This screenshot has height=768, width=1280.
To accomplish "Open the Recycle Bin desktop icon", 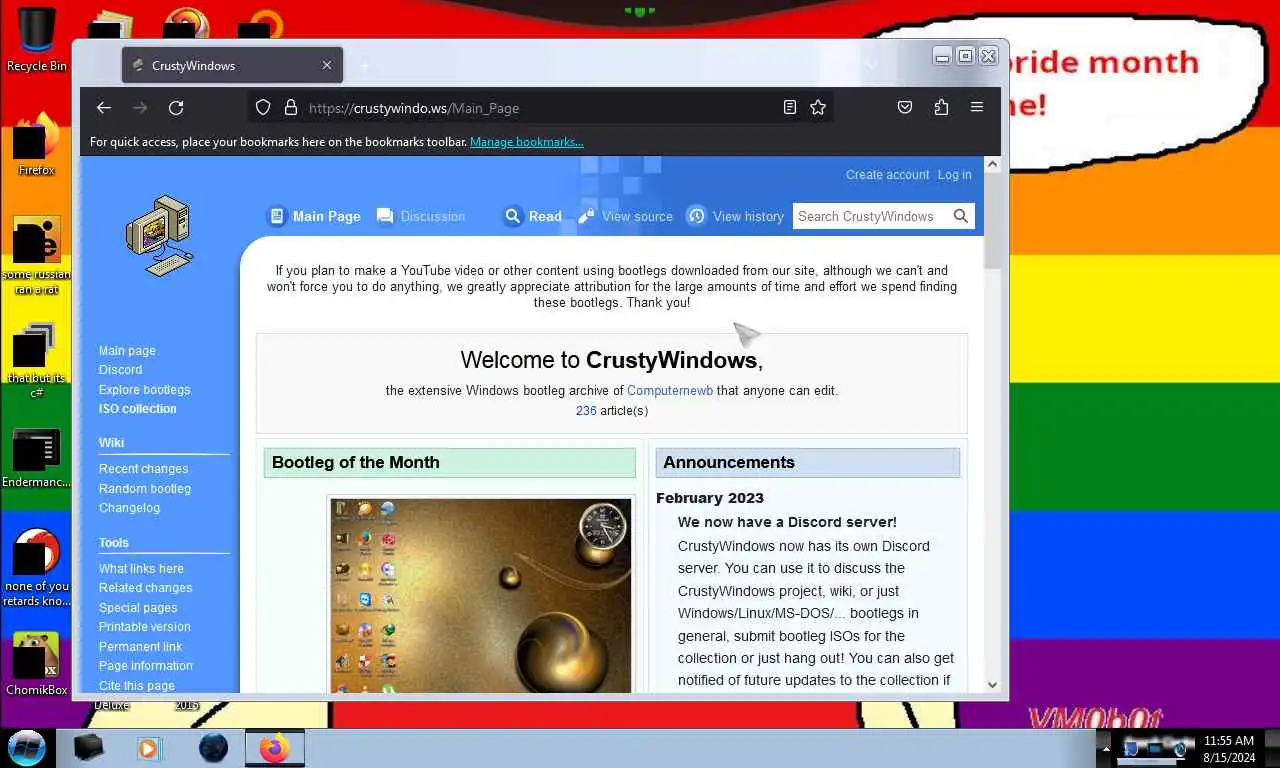I will click(x=36, y=40).
